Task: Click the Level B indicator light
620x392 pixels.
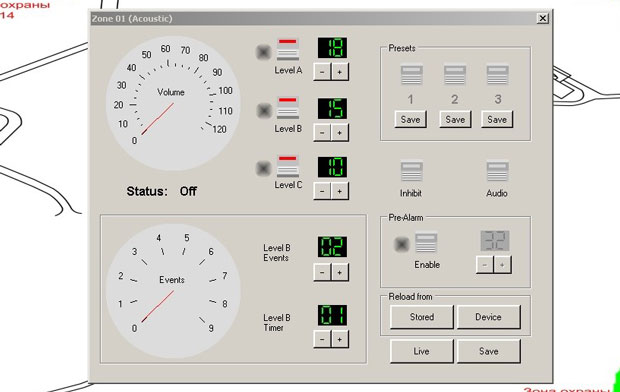Action: point(264,111)
